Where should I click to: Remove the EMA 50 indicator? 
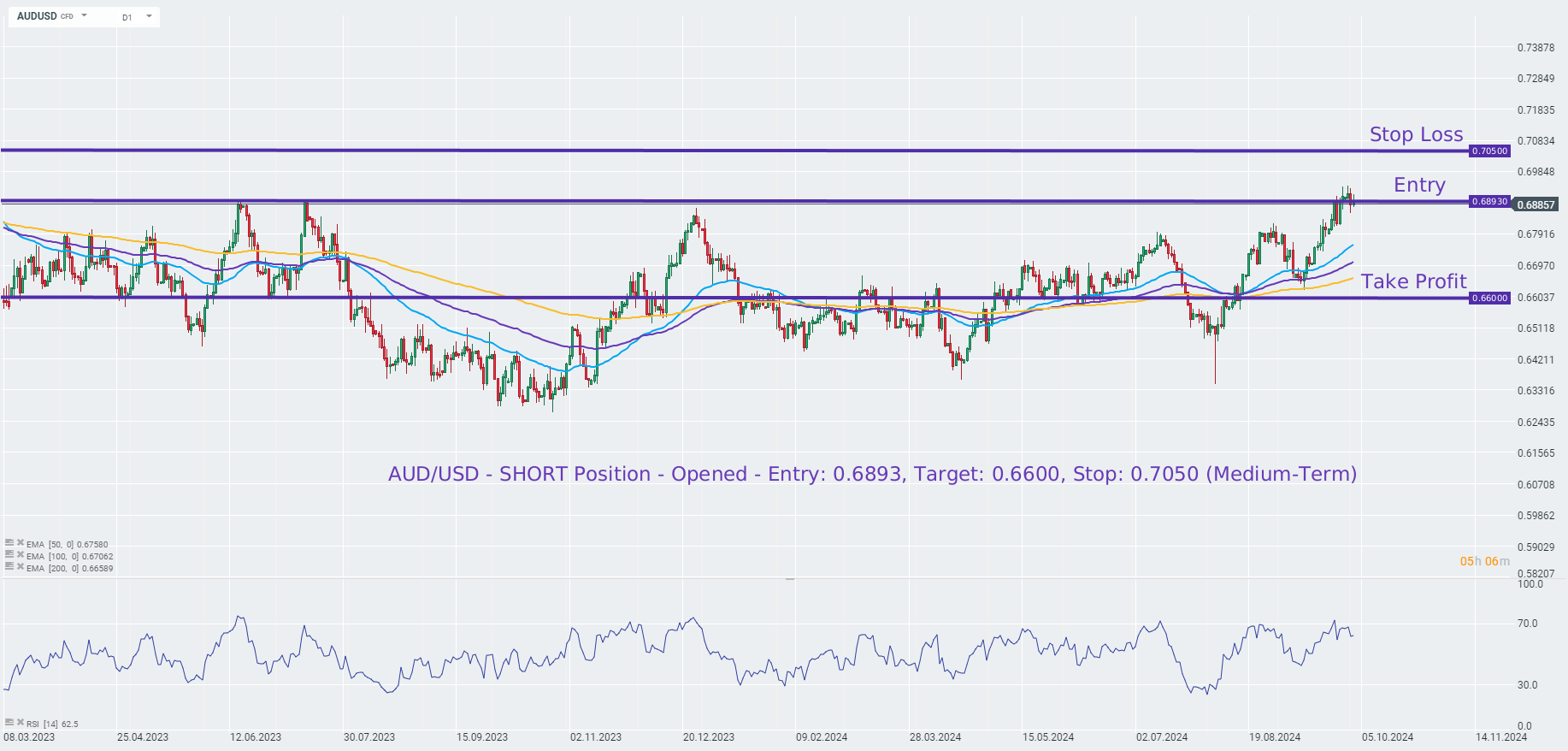(x=21, y=543)
